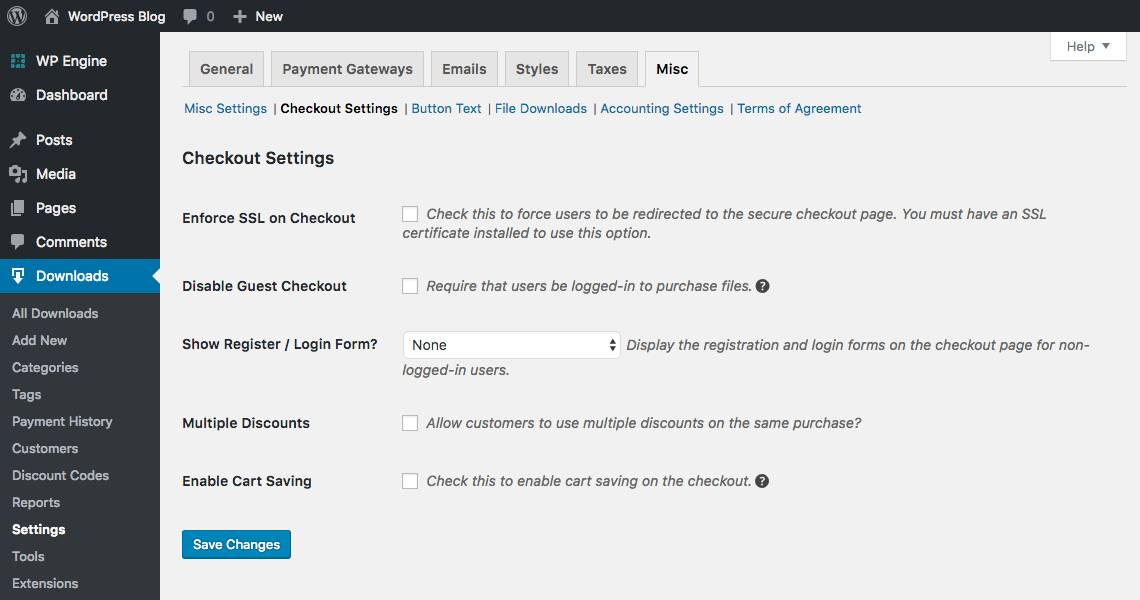The height and width of the screenshot is (600, 1140).
Task: Enable Enforce SSL on Checkout checkbox
Action: coord(410,214)
